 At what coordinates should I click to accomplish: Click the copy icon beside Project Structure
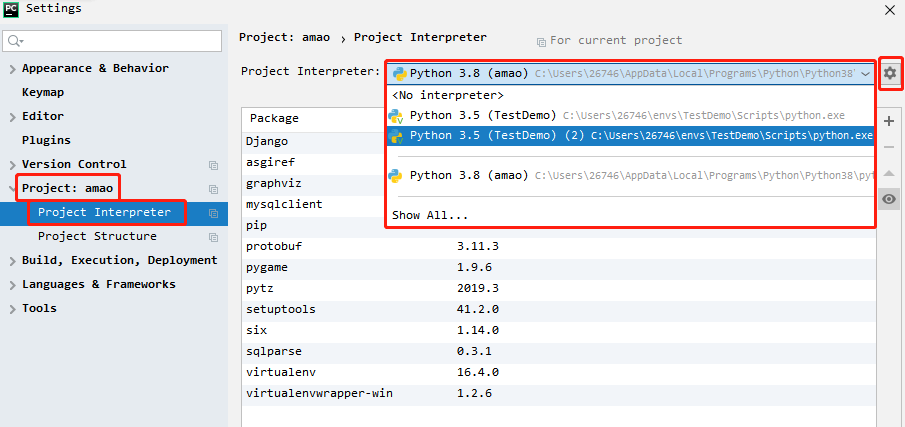tap(214, 237)
